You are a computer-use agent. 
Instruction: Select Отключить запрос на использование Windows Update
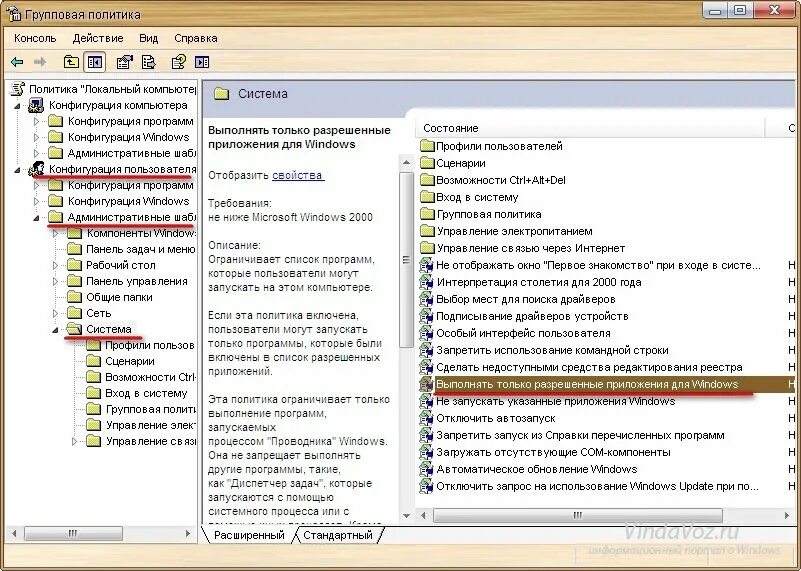(x=597, y=486)
